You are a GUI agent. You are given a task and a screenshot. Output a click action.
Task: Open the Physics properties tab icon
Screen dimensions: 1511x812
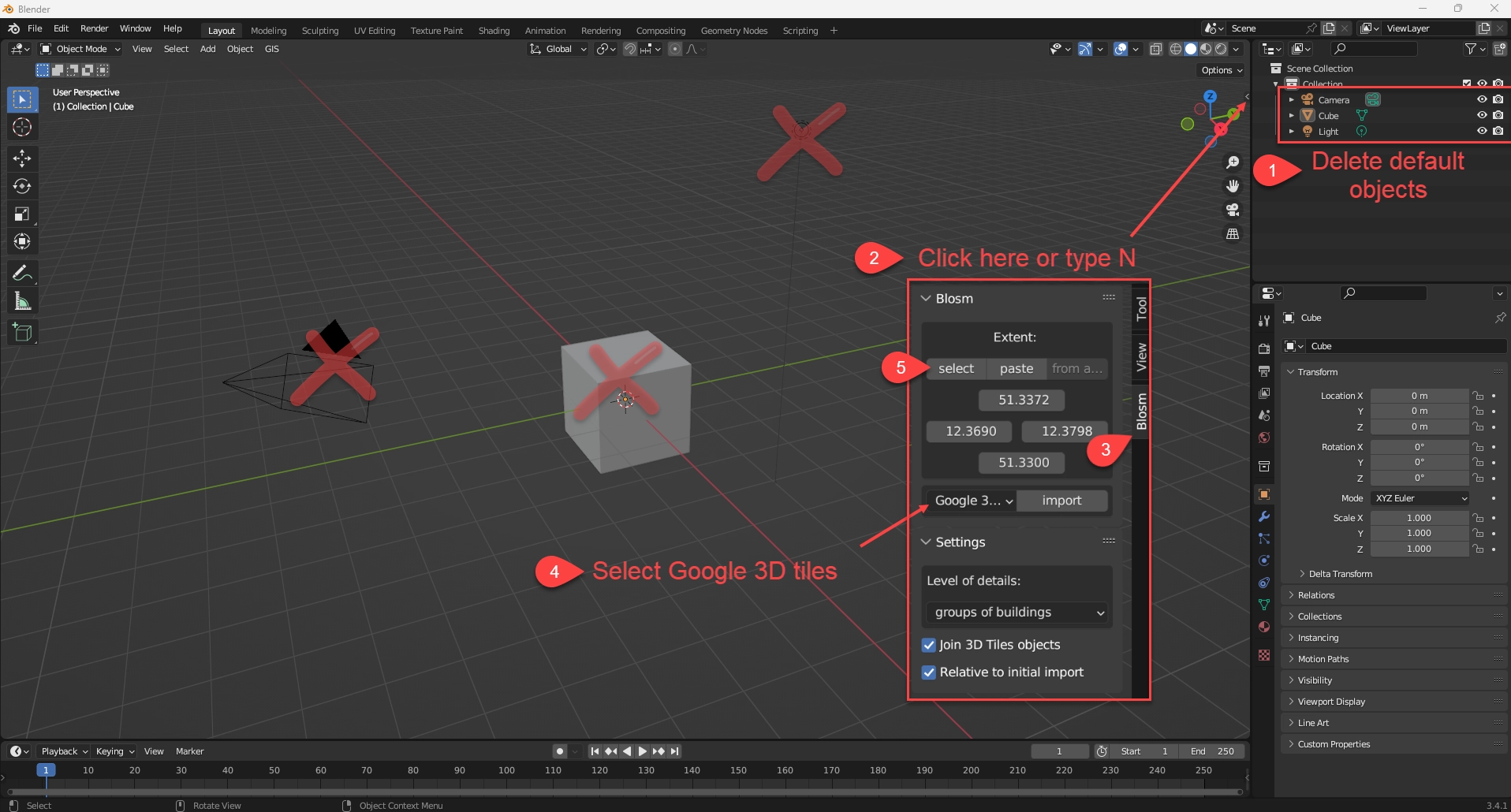1264,561
